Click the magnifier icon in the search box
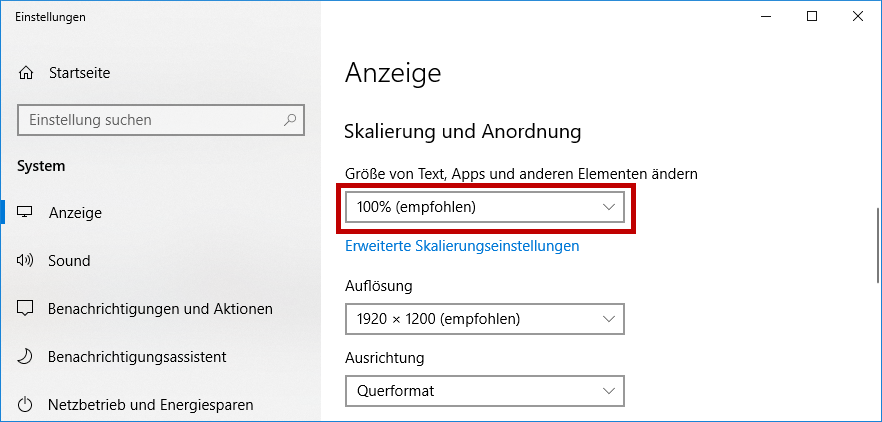Viewport: 882px width, 422px height. [x=290, y=120]
